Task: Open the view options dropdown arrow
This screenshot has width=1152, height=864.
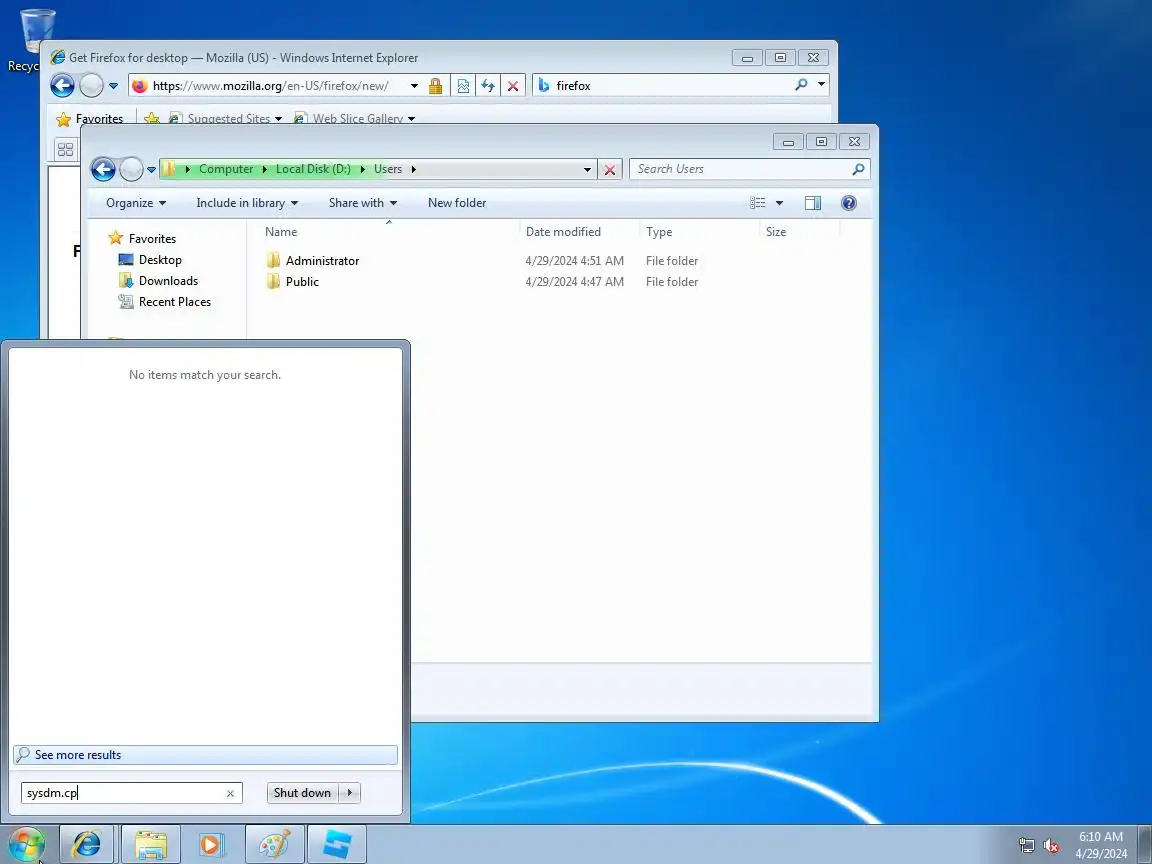Action: [x=780, y=203]
